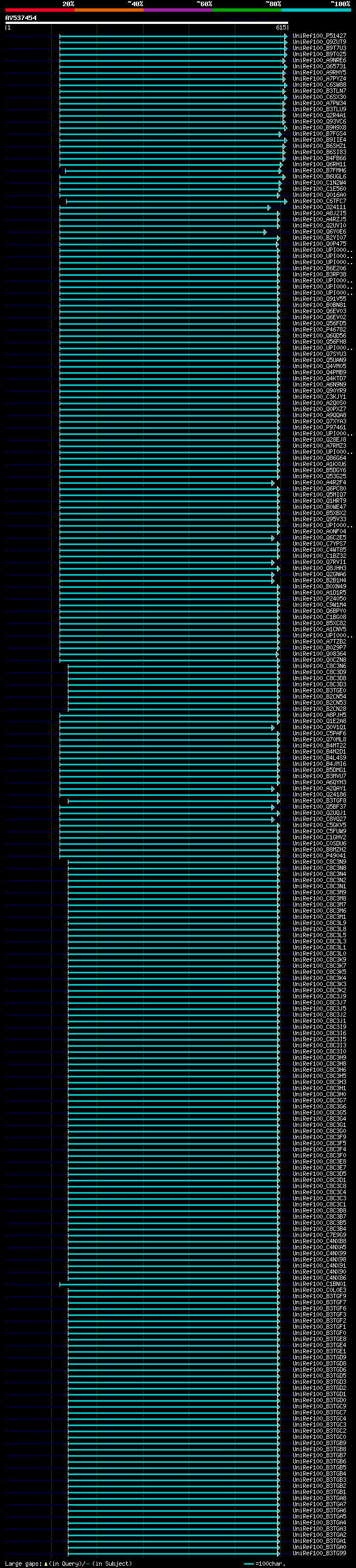The height and width of the screenshot is (1568, 356).
Task: Select the UniRef100_Q6YOE6 entry
Action: click(319, 232)
